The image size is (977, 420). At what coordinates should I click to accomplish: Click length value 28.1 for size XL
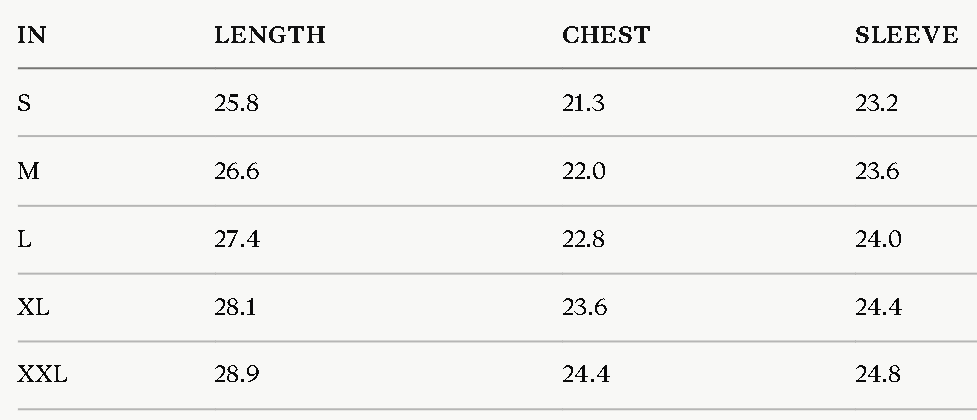click(x=235, y=307)
